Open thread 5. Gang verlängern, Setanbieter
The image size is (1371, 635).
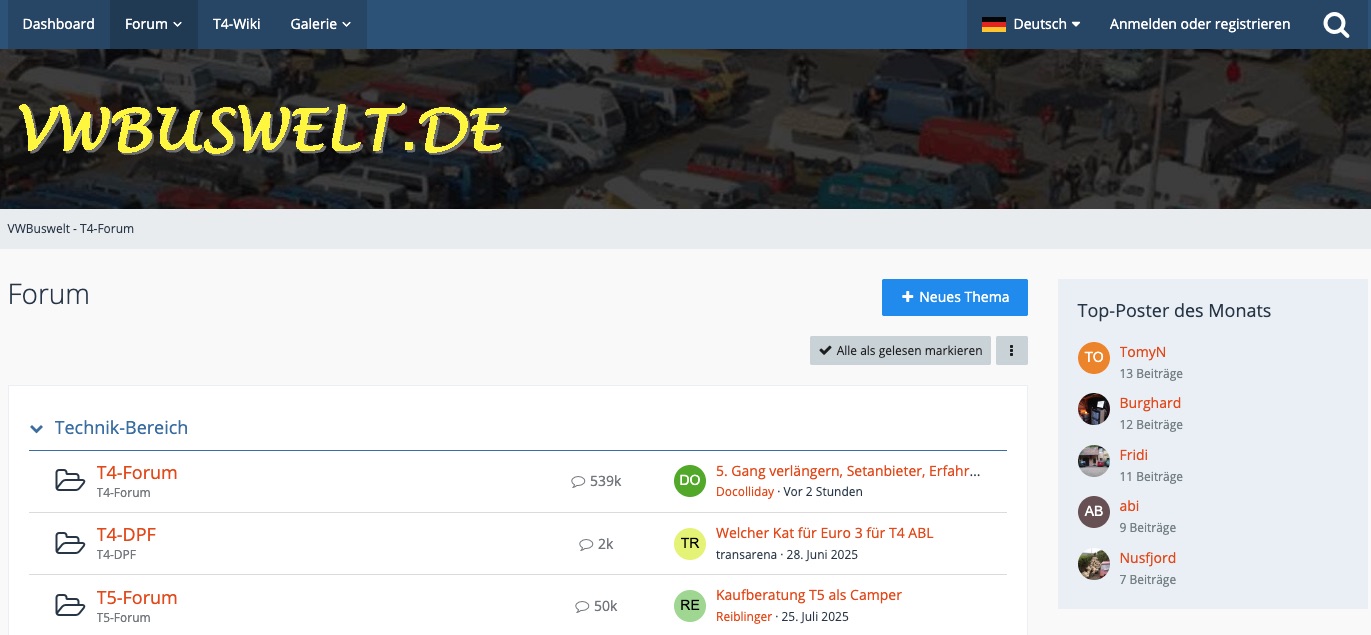[848, 471]
